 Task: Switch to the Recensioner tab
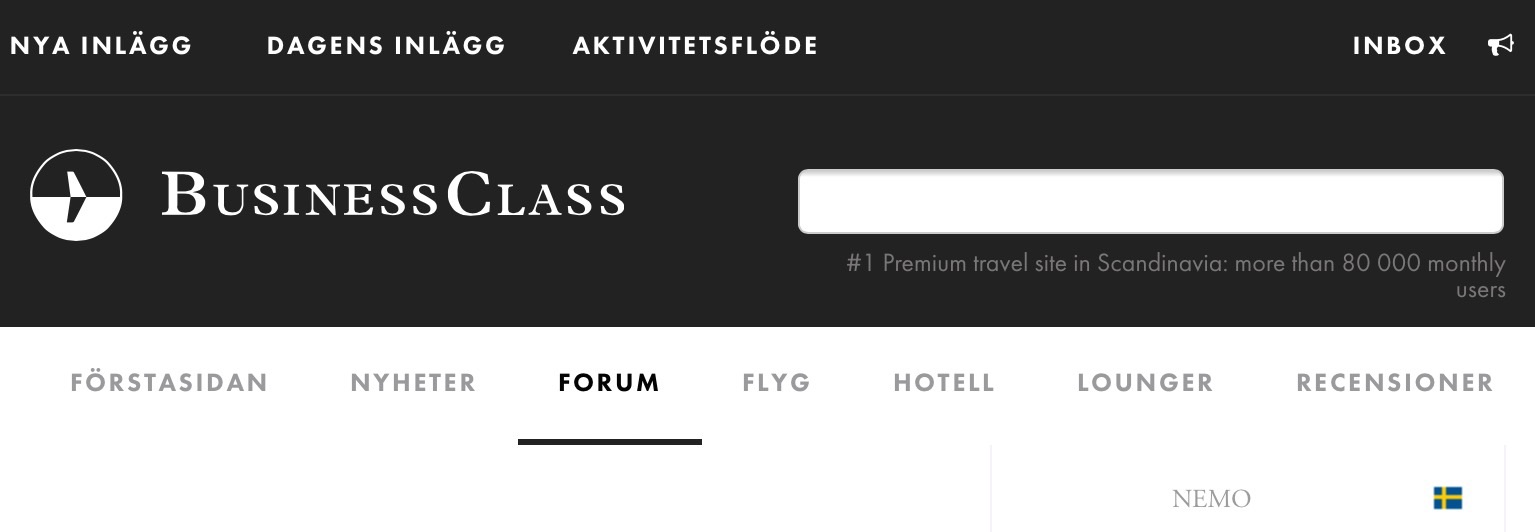pos(1394,383)
